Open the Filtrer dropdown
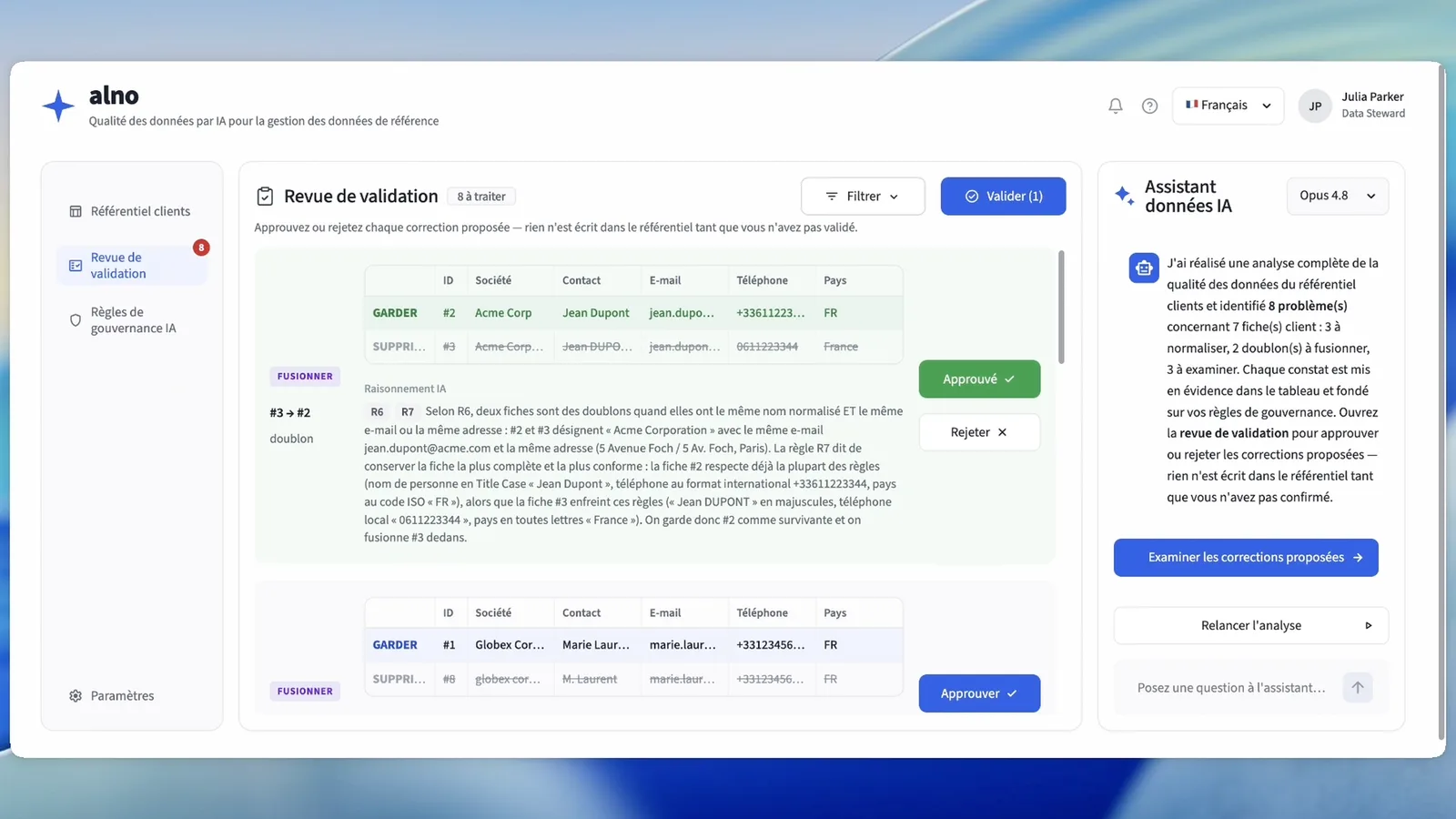The image size is (1456, 819). [863, 197]
